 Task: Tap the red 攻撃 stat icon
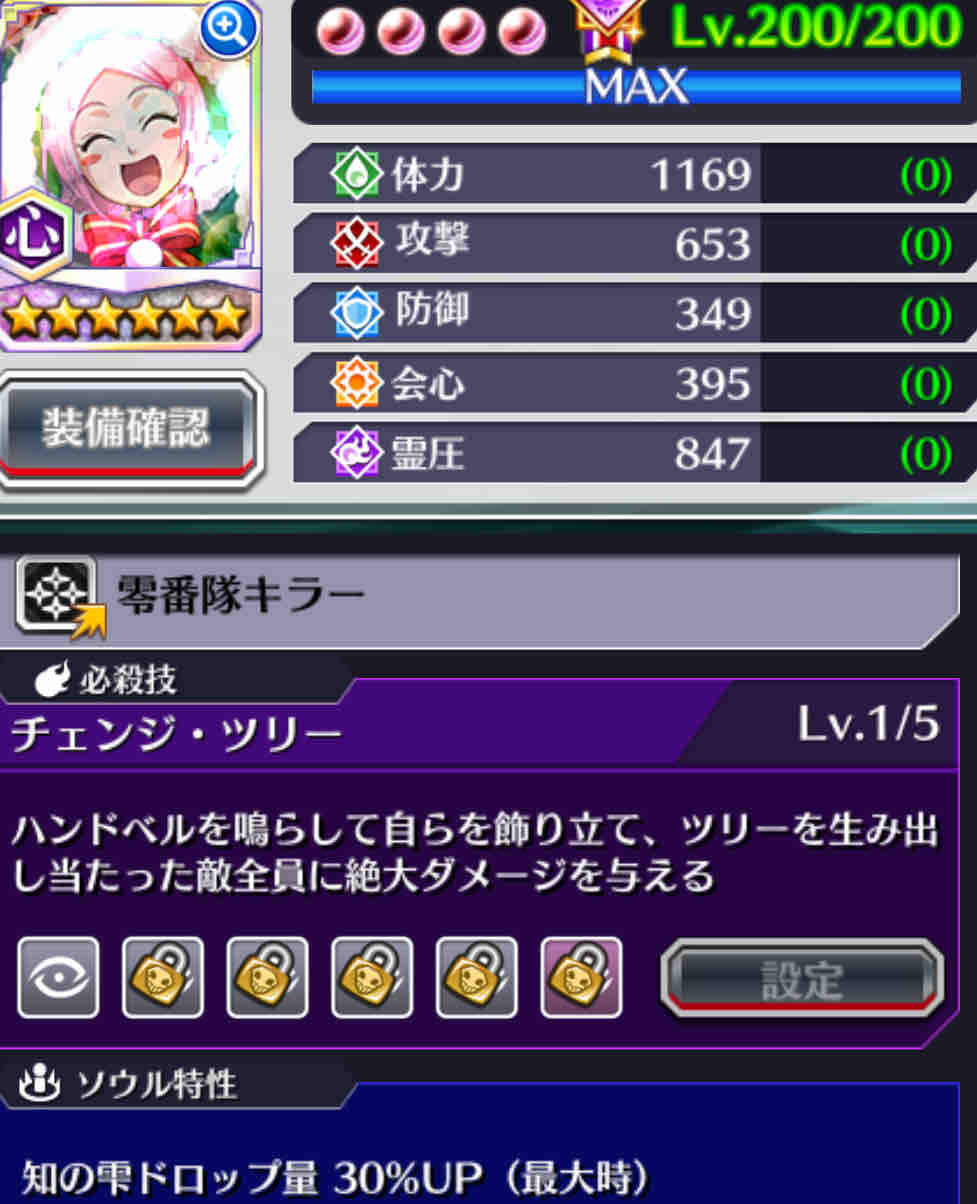click(x=357, y=244)
